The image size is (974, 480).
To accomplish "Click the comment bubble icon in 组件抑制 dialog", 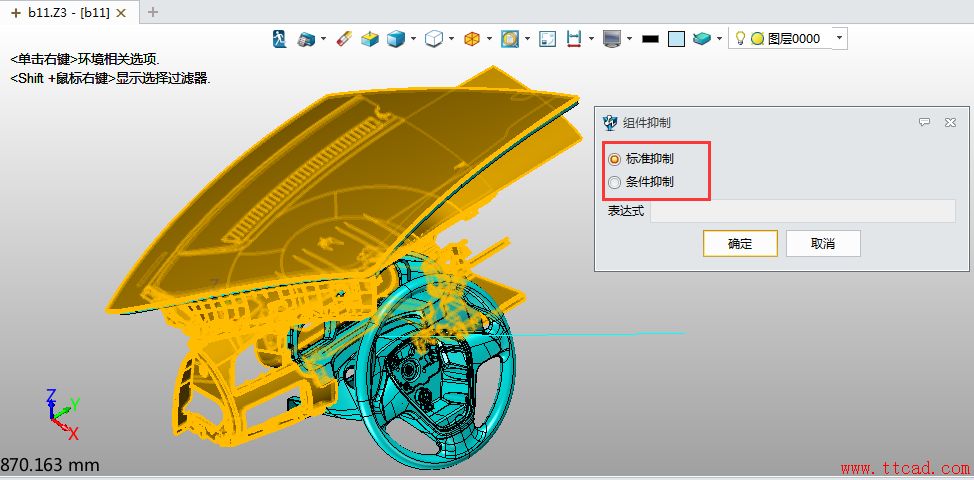I will (x=924, y=122).
